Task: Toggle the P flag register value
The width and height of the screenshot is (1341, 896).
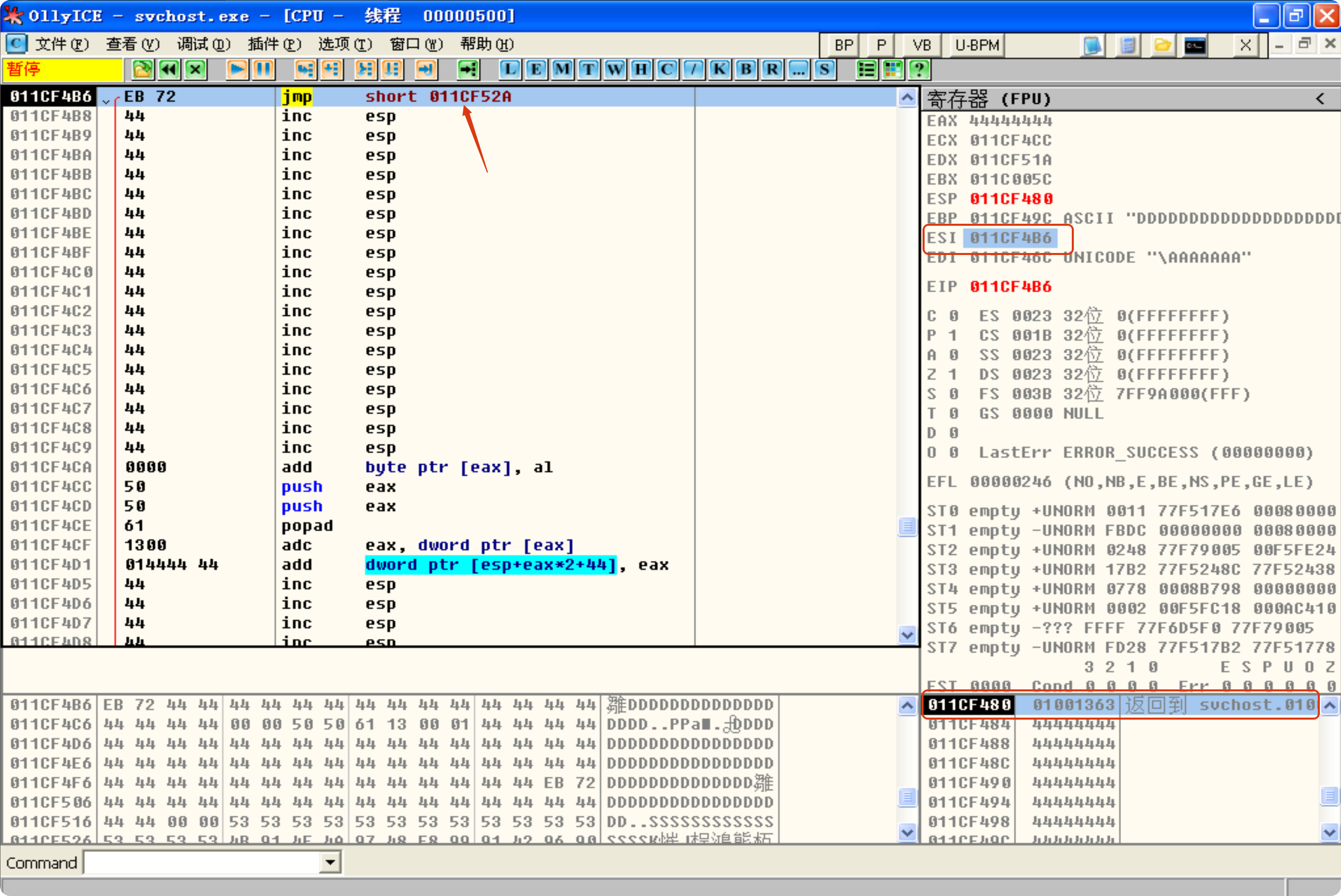Action: pos(953,336)
